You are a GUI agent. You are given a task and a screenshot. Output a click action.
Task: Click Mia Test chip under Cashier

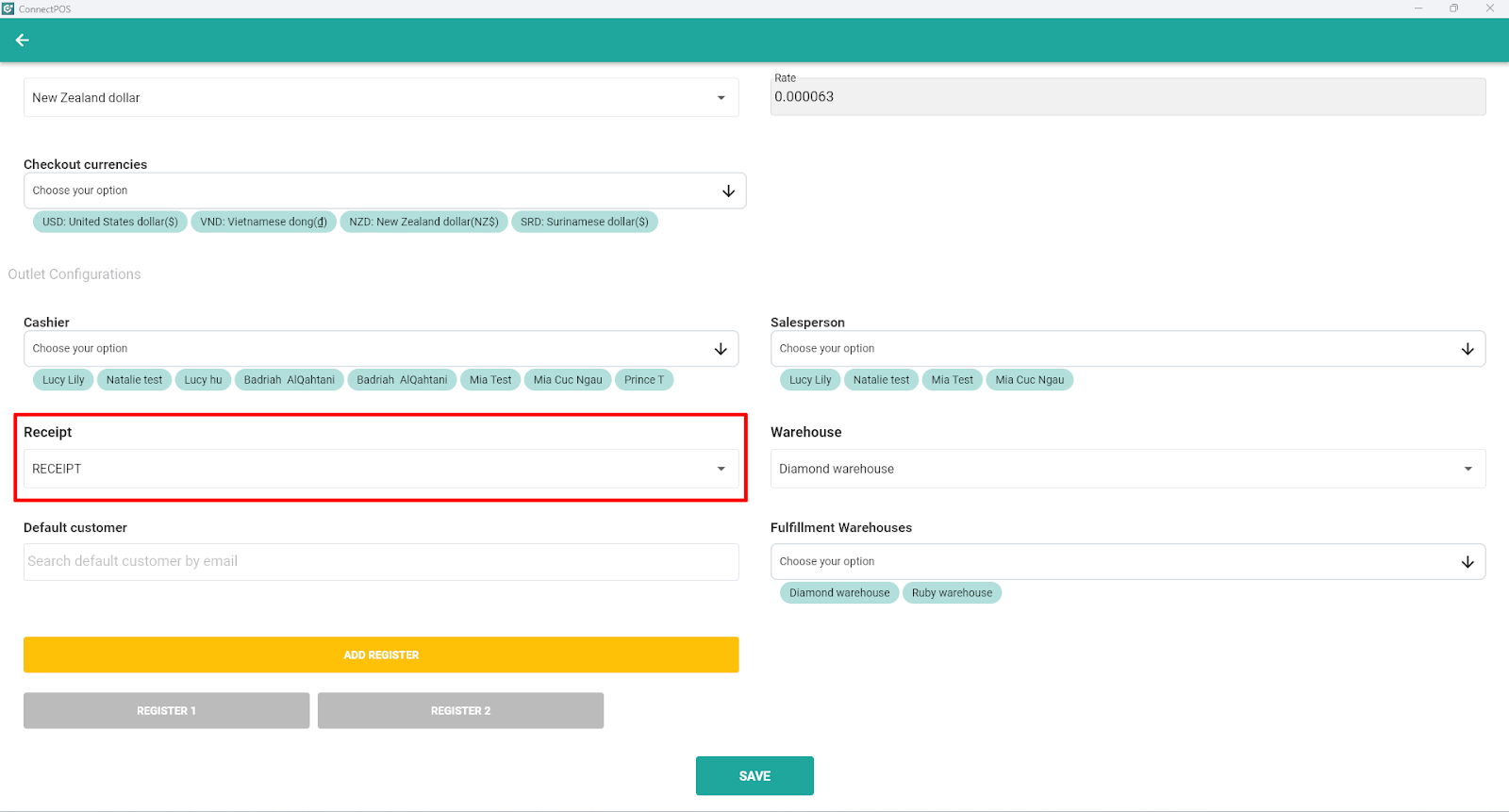pyautogui.click(x=490, y=380)
